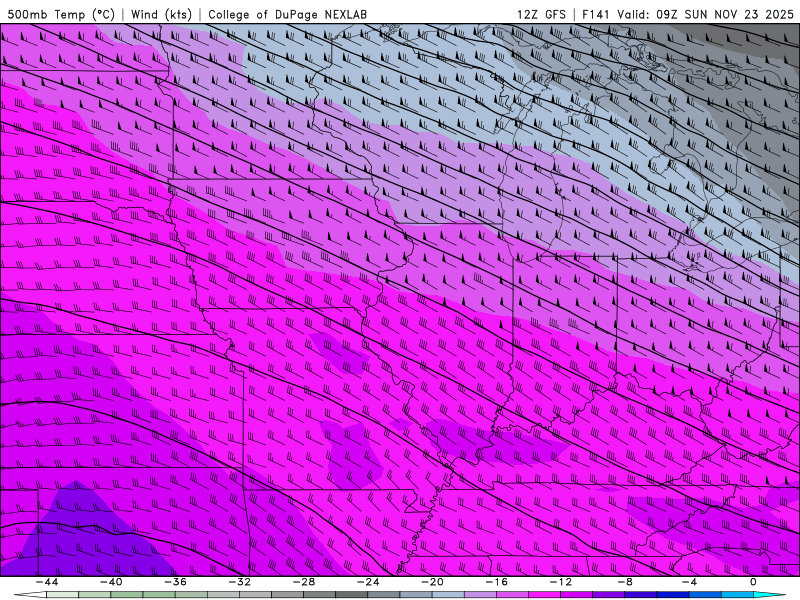Click the "12Z GFS" model run label
The image size is (800, 600).
tap(541, 14)
